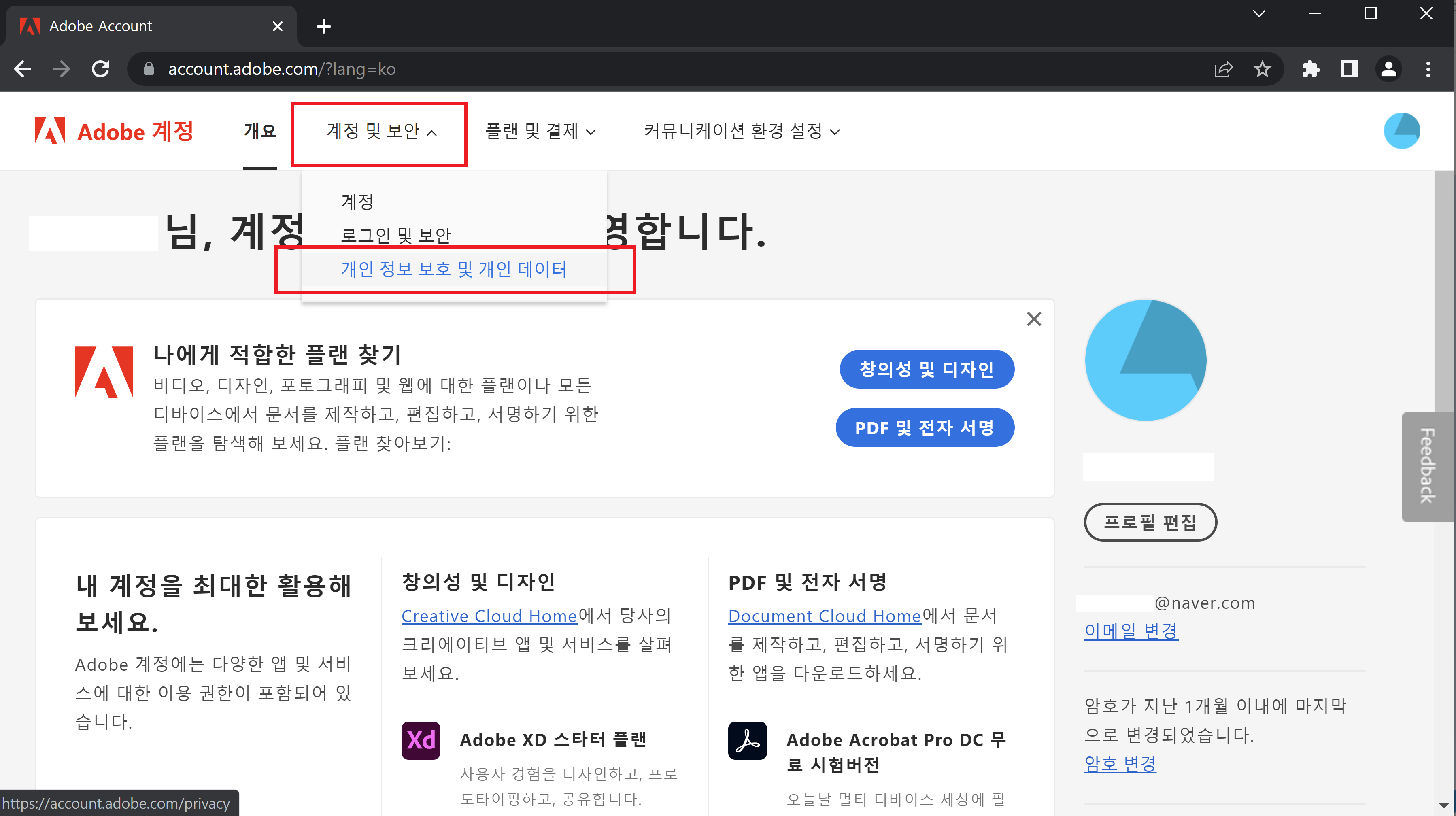Image resolution: width=1456 pixels, height=816 pixels.
Task: Click the Chrome user profile icon
Action: 1389,68
